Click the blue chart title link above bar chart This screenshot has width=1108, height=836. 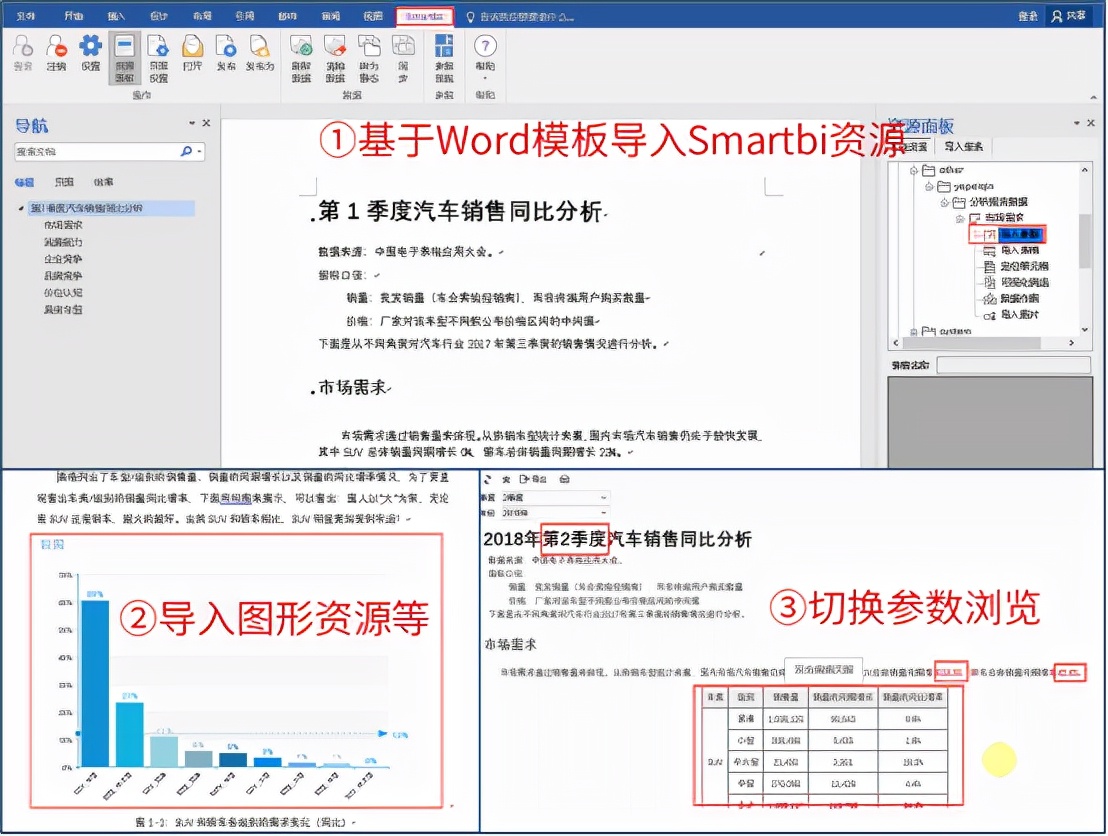(x=52, y=545)
